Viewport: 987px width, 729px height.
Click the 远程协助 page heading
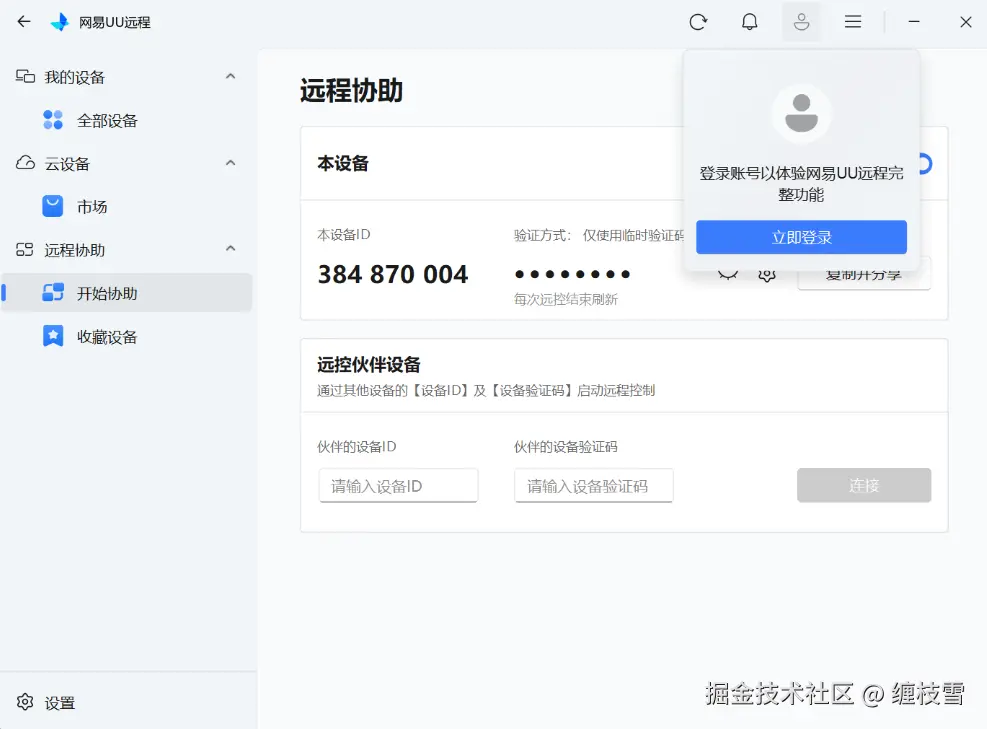[x=351, y=91]
